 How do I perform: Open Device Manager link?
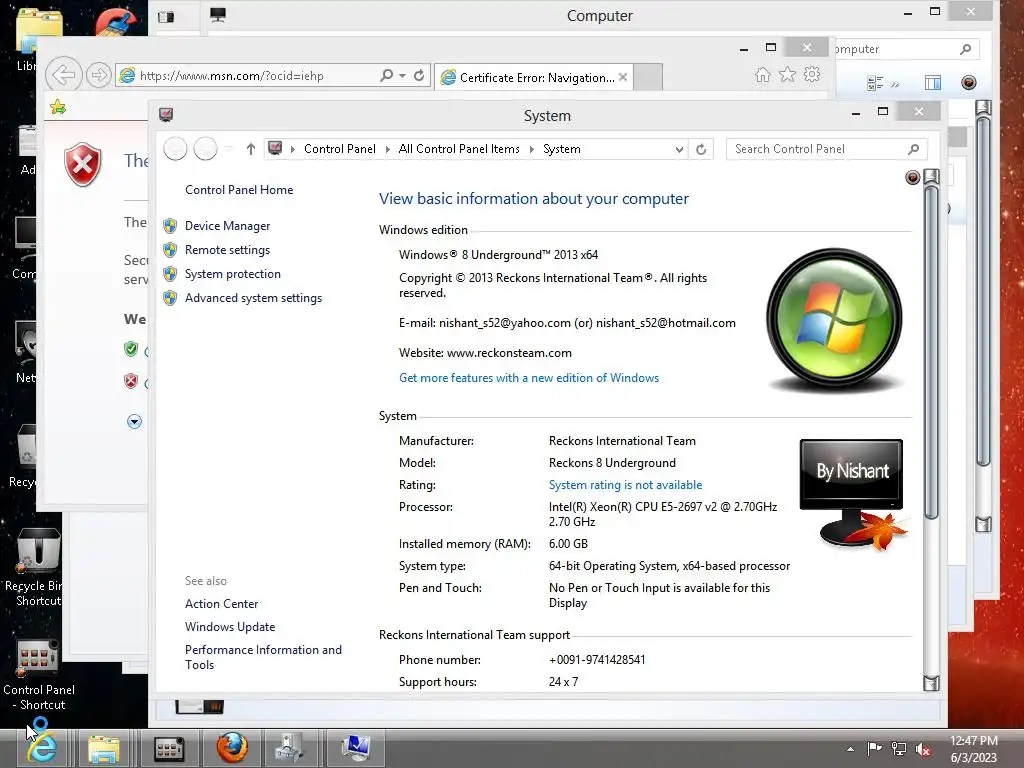coord(227,226)
